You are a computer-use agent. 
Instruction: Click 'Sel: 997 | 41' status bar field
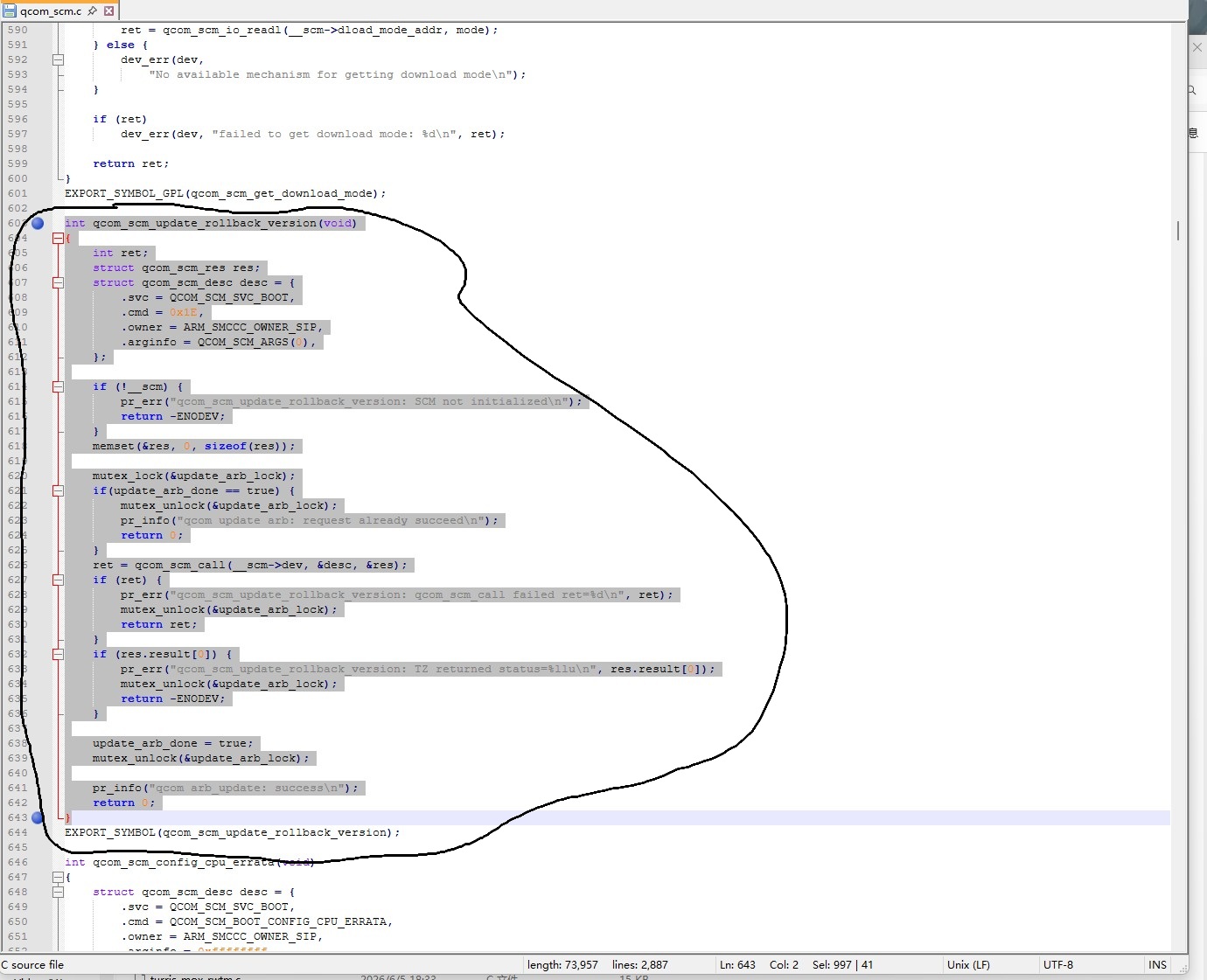coord(842,965)
